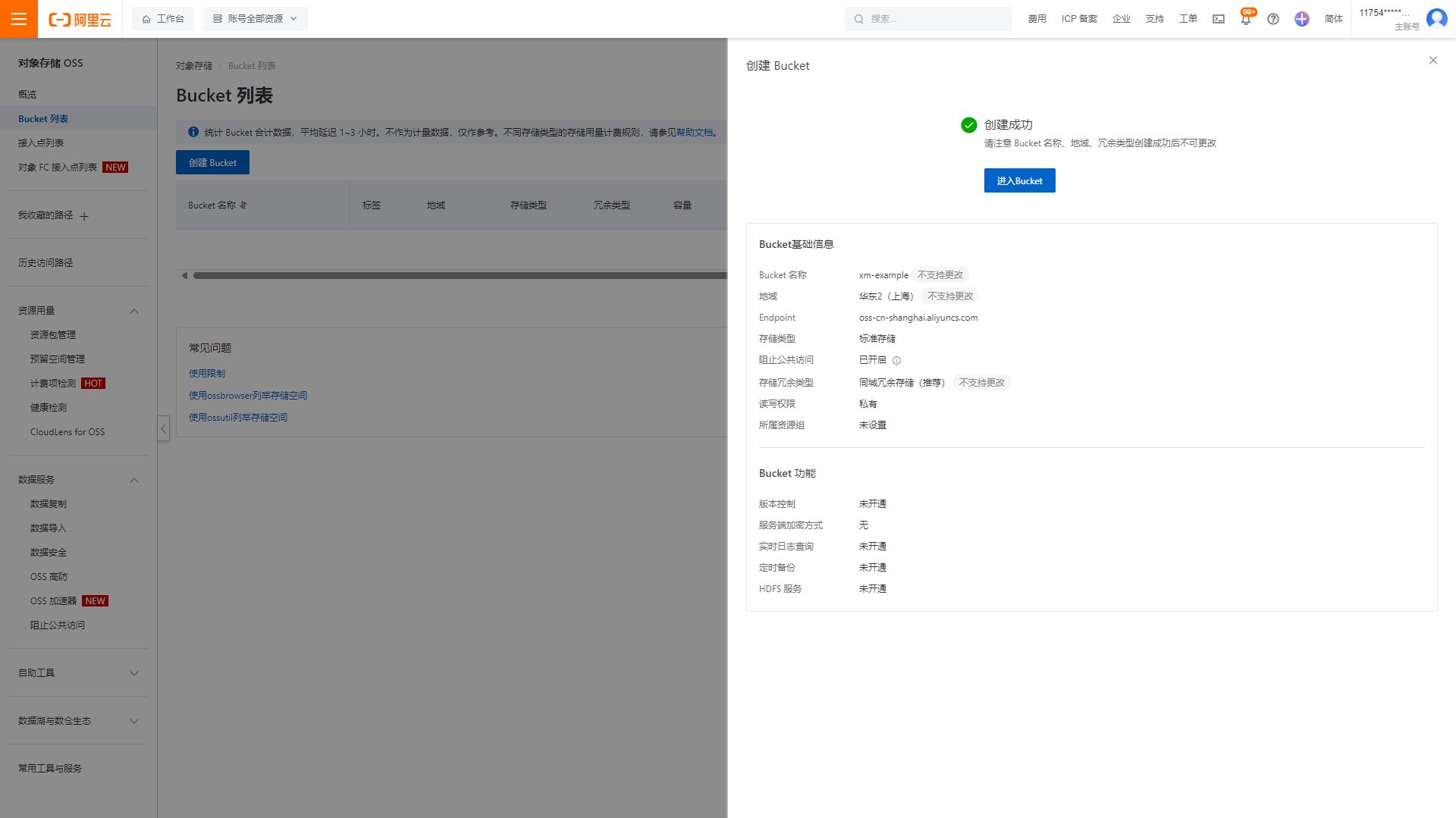Add favorite path with plus icon

tap(84, 216)
